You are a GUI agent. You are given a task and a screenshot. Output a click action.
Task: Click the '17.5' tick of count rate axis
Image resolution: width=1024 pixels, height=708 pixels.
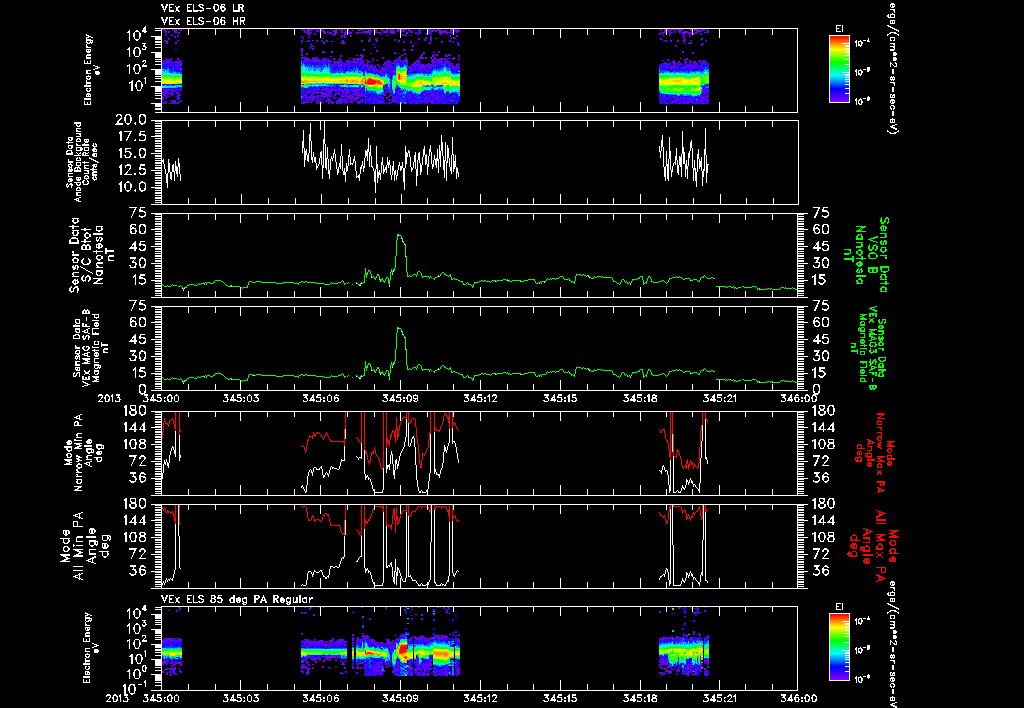click(130, 137)
